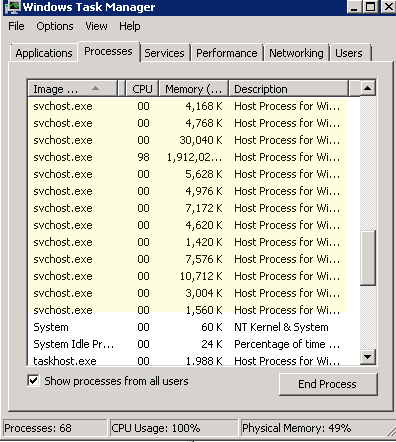This screenshot has height=442, width=396.
Task: Click the Percentage of time description
Action: pos(287,344)
